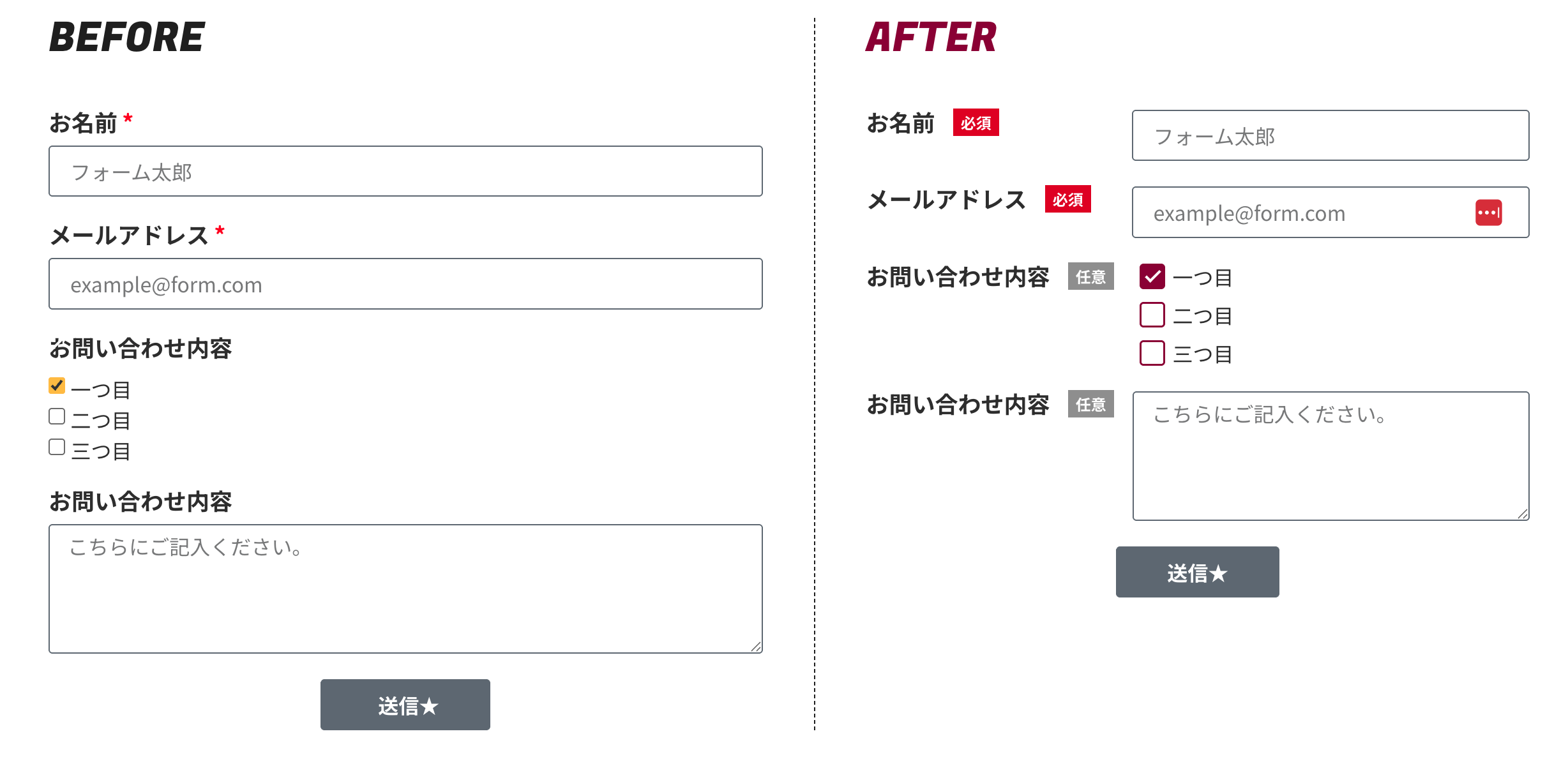Check the BEFORE form 二つ目 checkbox
The height and width of the screenshot is (766, 1568).
click(x=57, y=416)
